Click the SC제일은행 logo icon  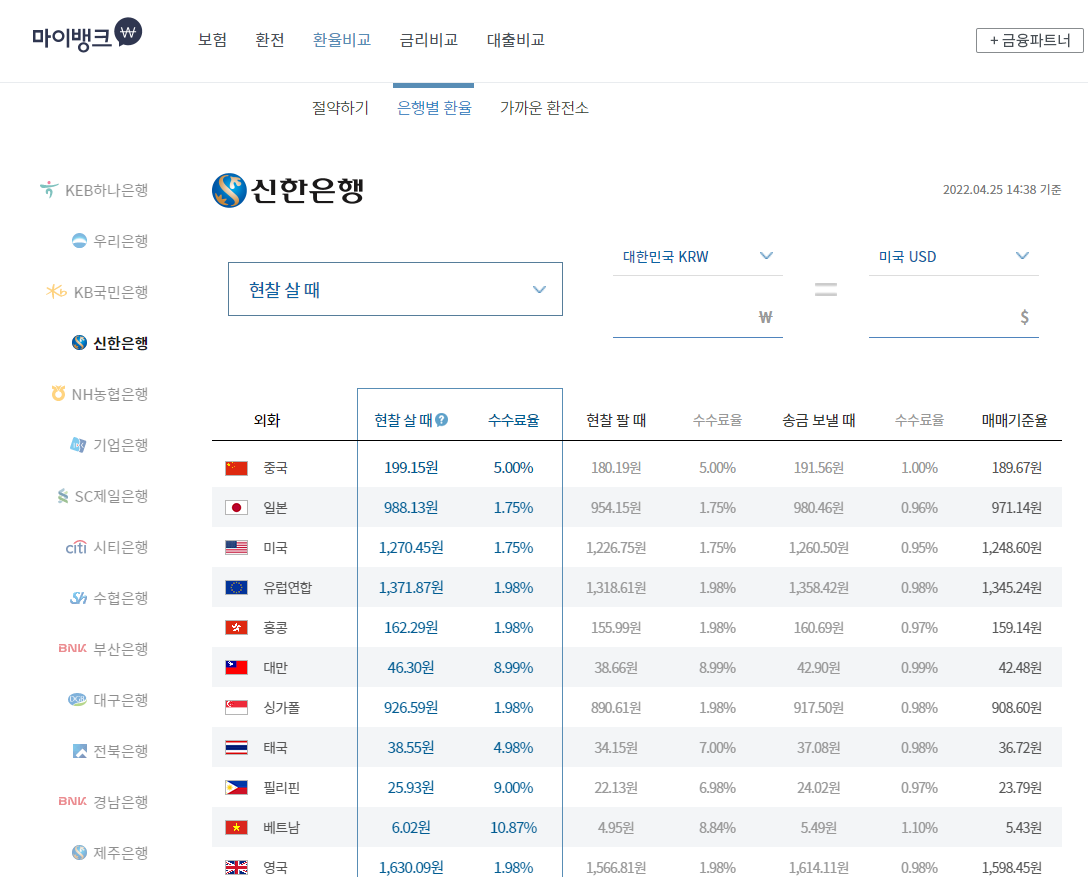[x=63, y=496]
